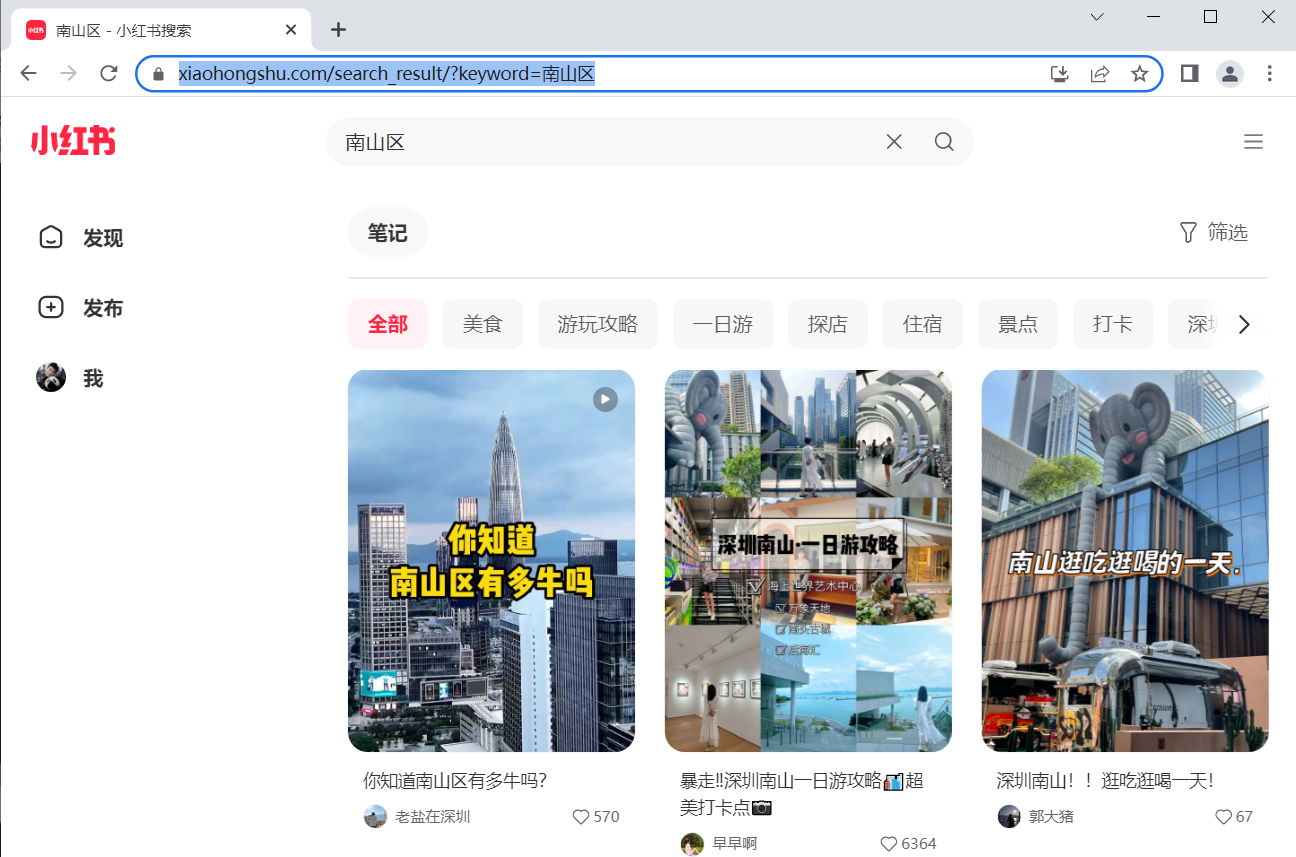Open the tab search dropdown chevron
This screenshot has height=857, width=1296.
click(1097, 17)
